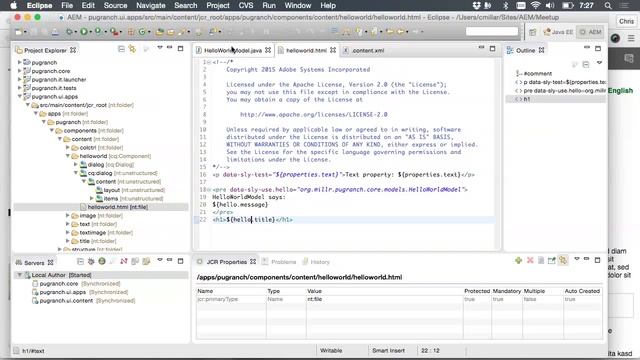Collapse the pugranch.ui.apps project
The width and height of the screenshot is (640, 360).
pos(19,97)
